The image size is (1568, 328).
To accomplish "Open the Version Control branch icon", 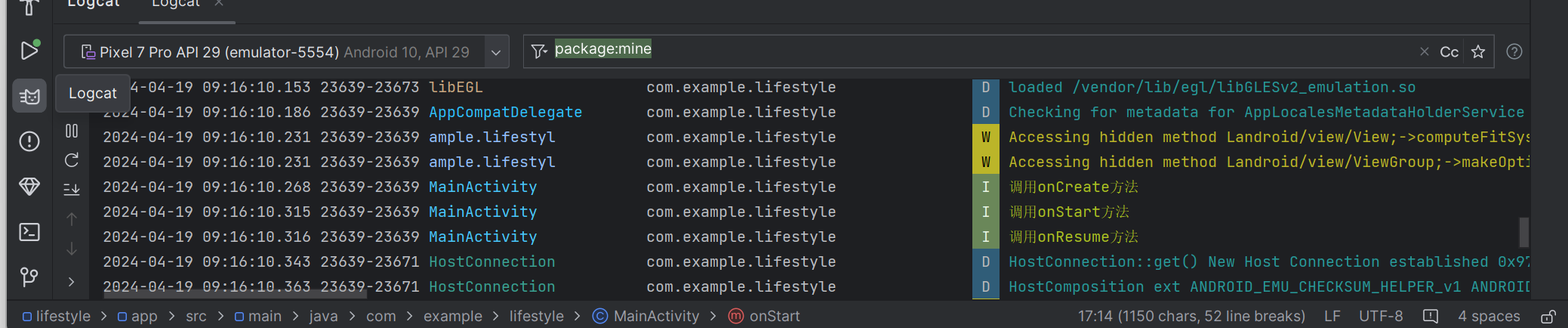I will pos(29,277).
